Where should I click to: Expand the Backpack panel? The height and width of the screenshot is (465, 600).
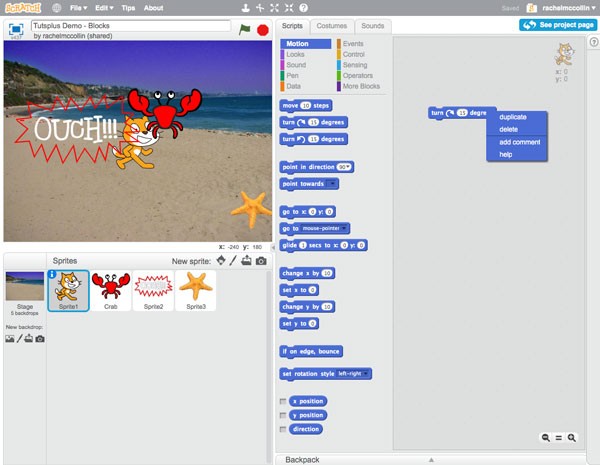[430, 460]
